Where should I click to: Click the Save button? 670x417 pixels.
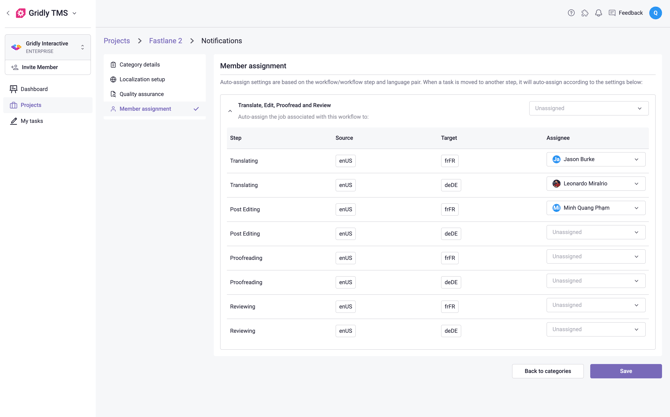pos(625,371)
